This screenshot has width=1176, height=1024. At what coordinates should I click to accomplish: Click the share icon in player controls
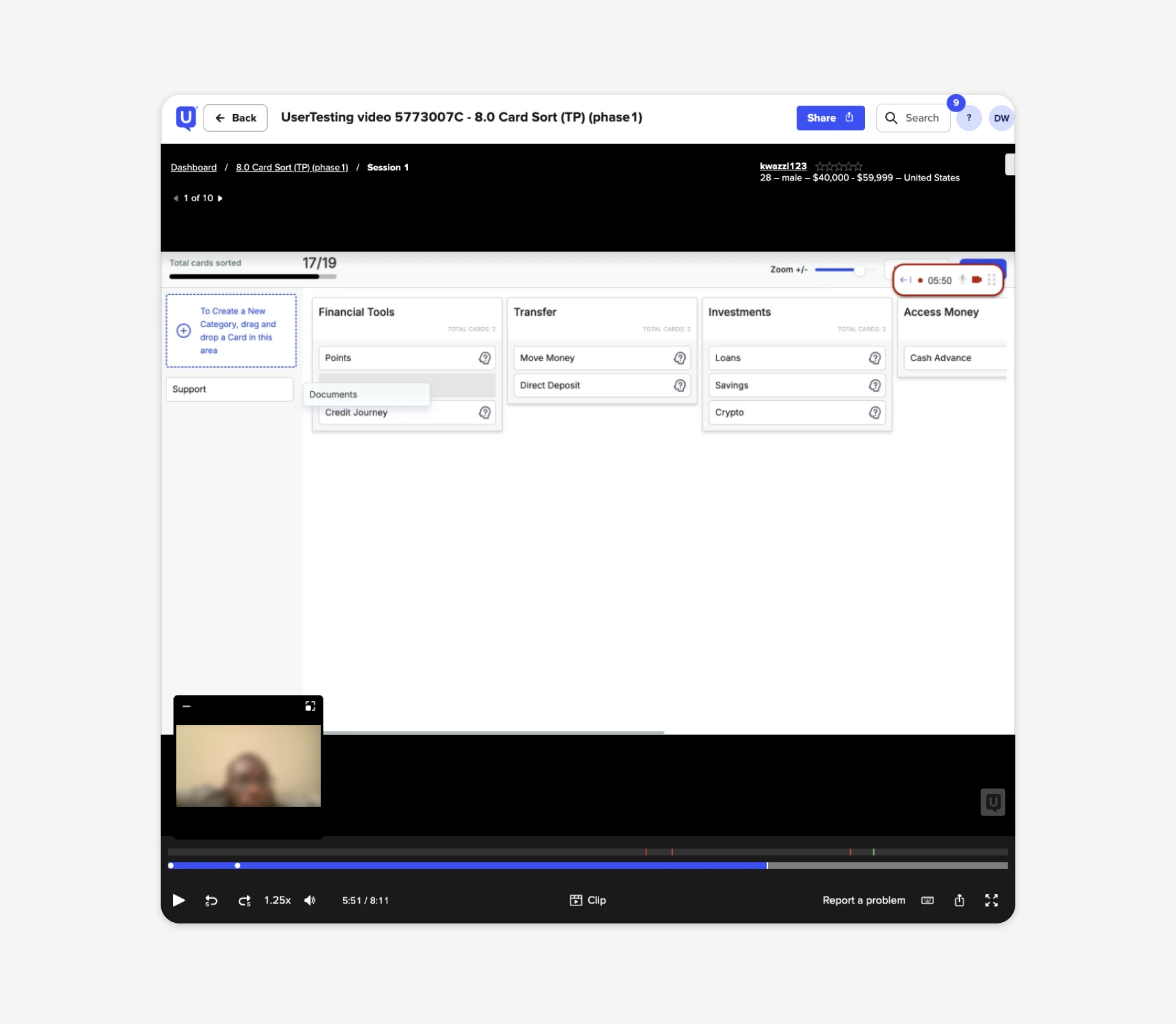[959, 900]
